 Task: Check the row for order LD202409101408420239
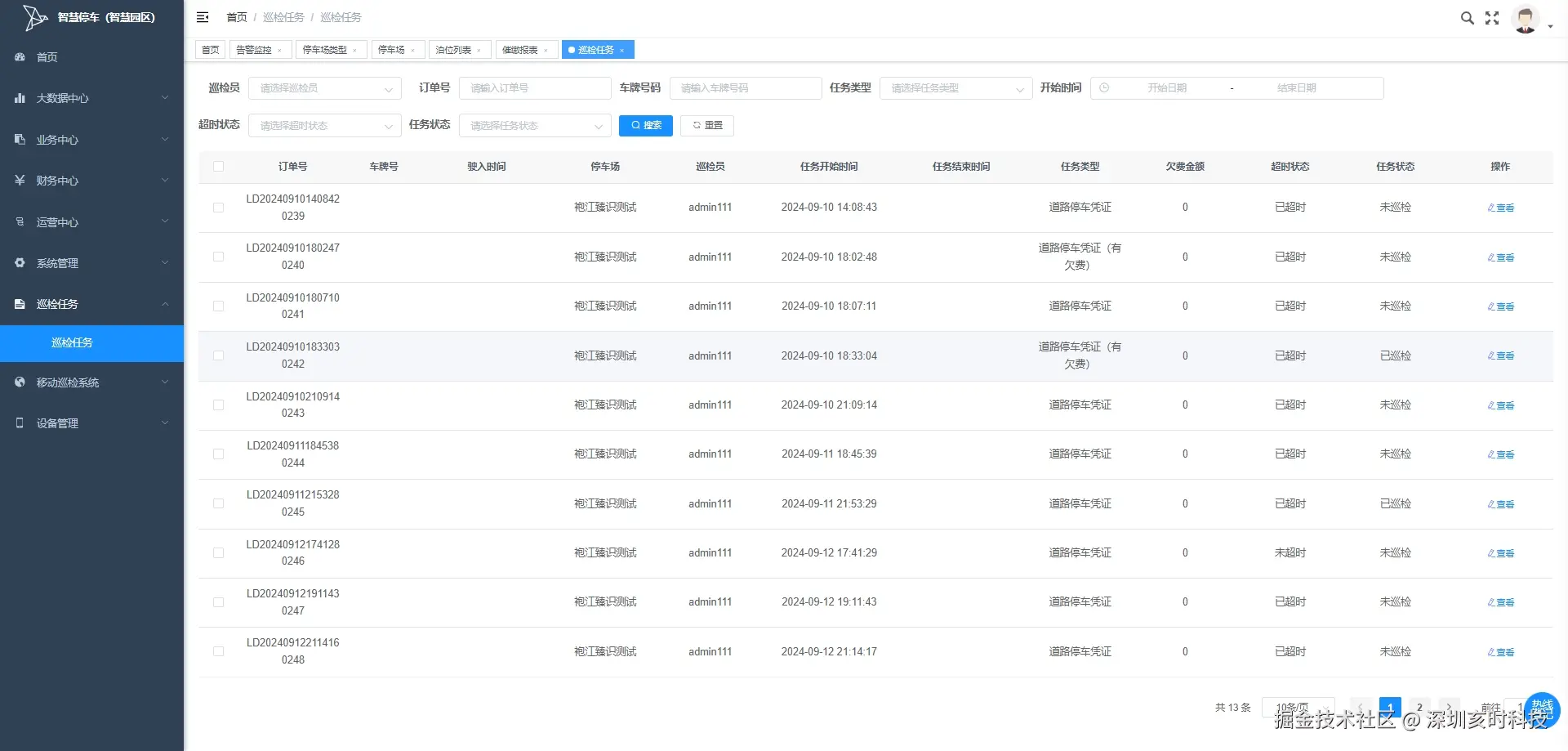[x=218, y=208]
